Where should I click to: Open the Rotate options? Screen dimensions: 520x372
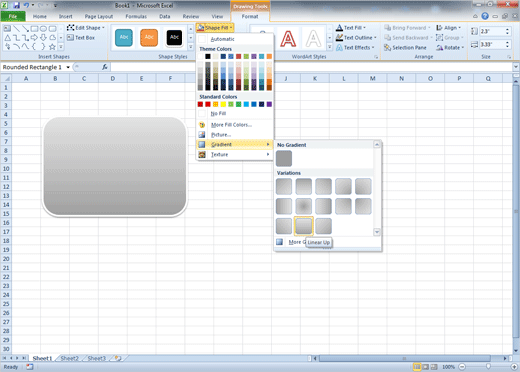[450, 48]
